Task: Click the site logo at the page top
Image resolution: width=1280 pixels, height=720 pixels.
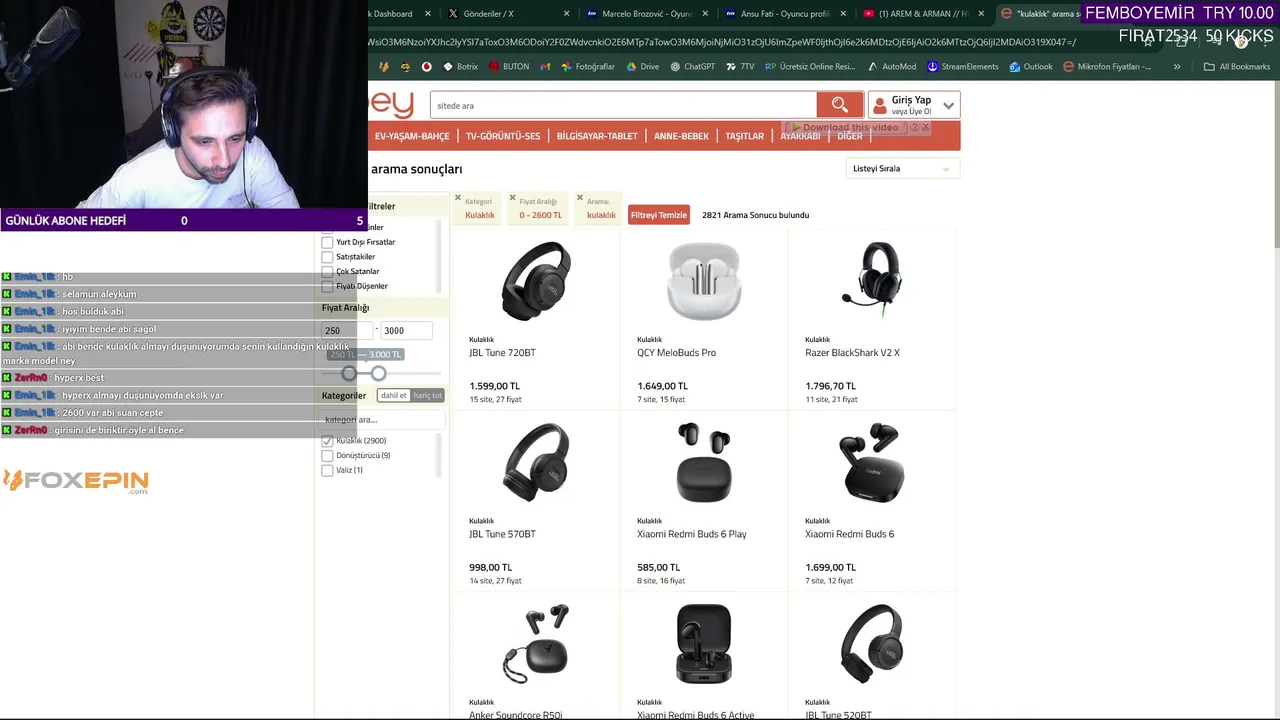Action: [x=391, y=104]
